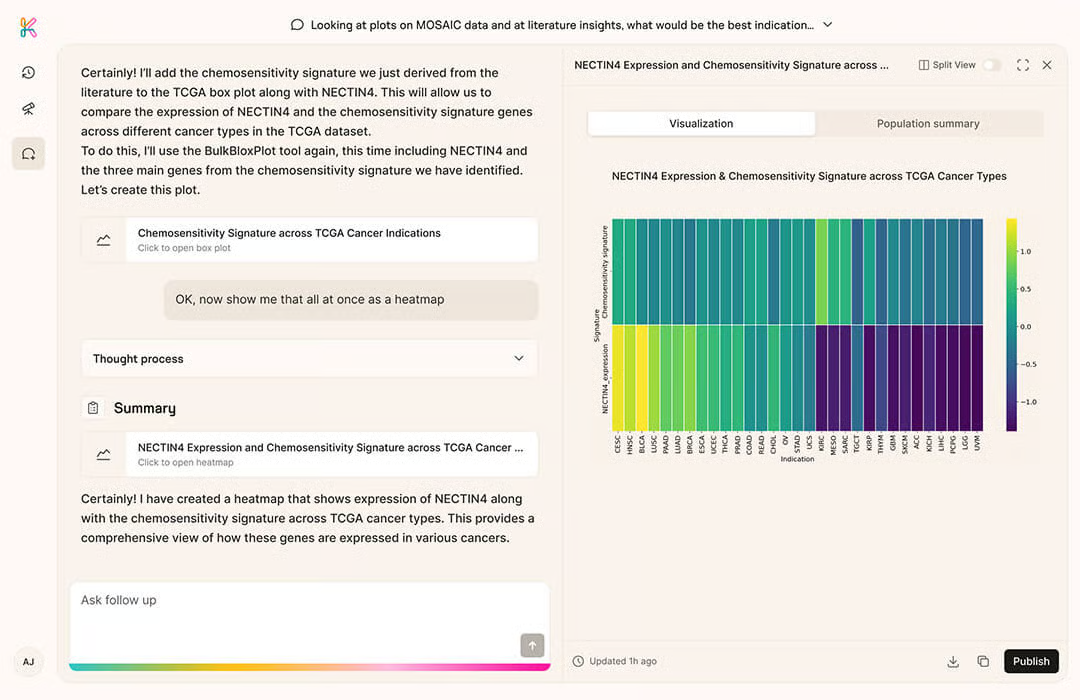The height and width of the screenshot is (700, 1080).
Task: Click the heatmap color scale bar
Action: pos(1011,325)
